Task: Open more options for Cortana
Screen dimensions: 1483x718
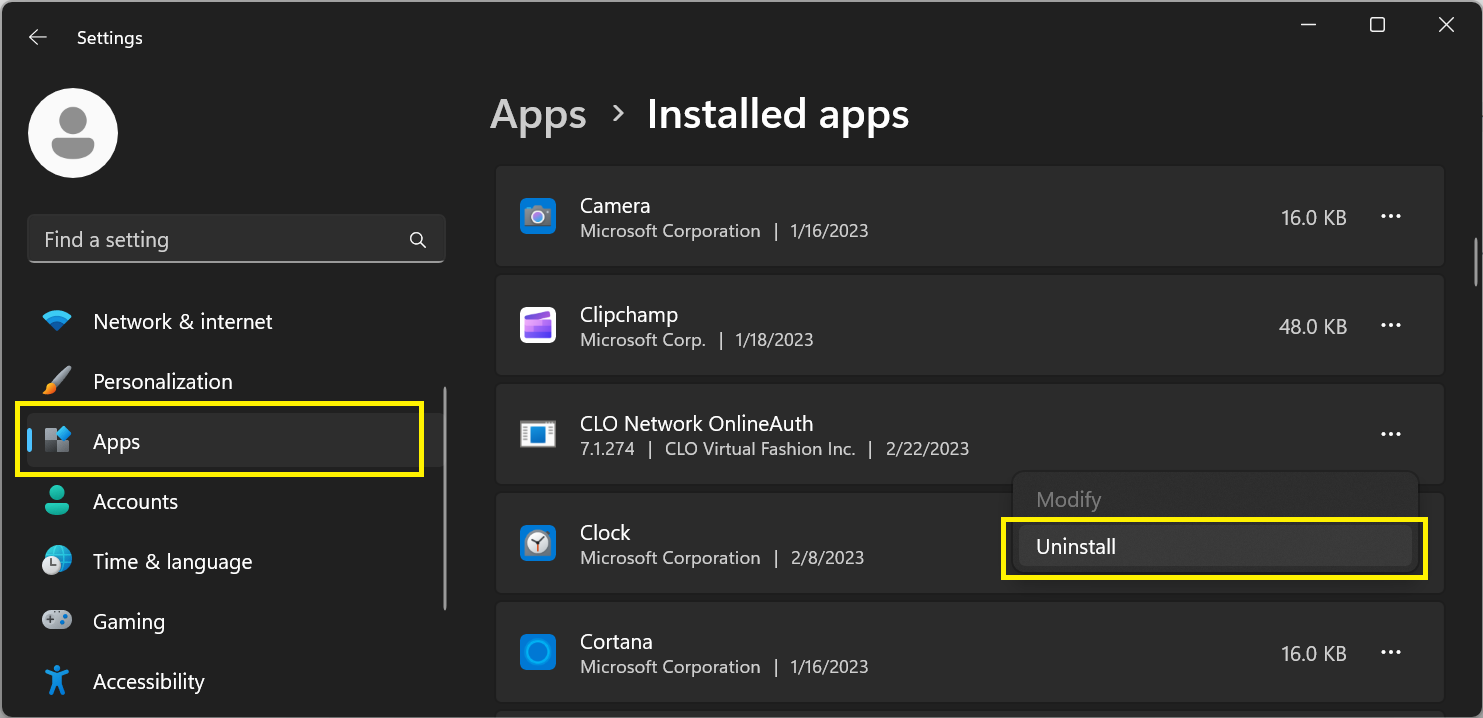Action: pyautogui.click(x=1391, y=652)
